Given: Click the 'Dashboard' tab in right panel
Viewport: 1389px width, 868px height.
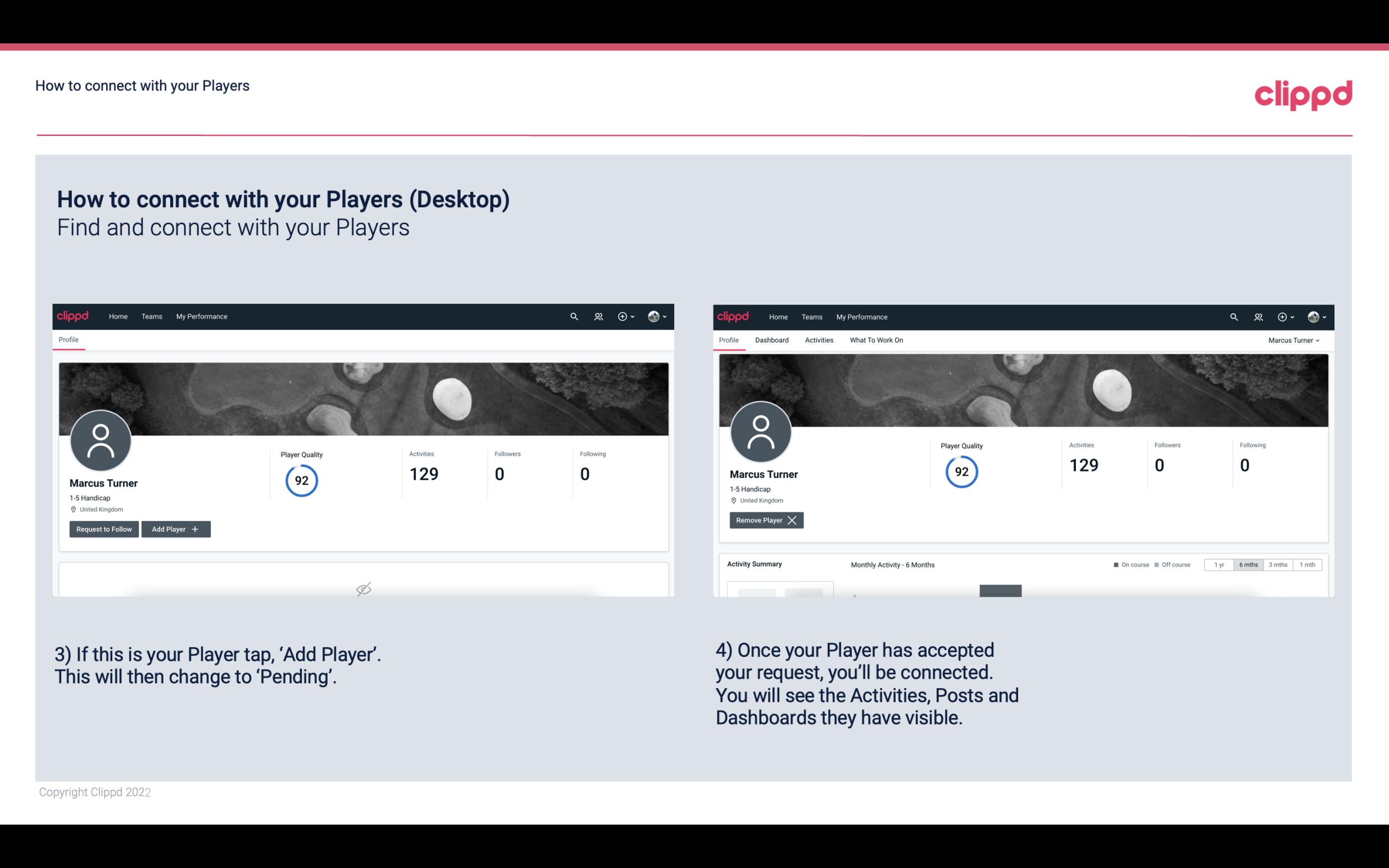Looking at the screenshot, I should point(770,340).
